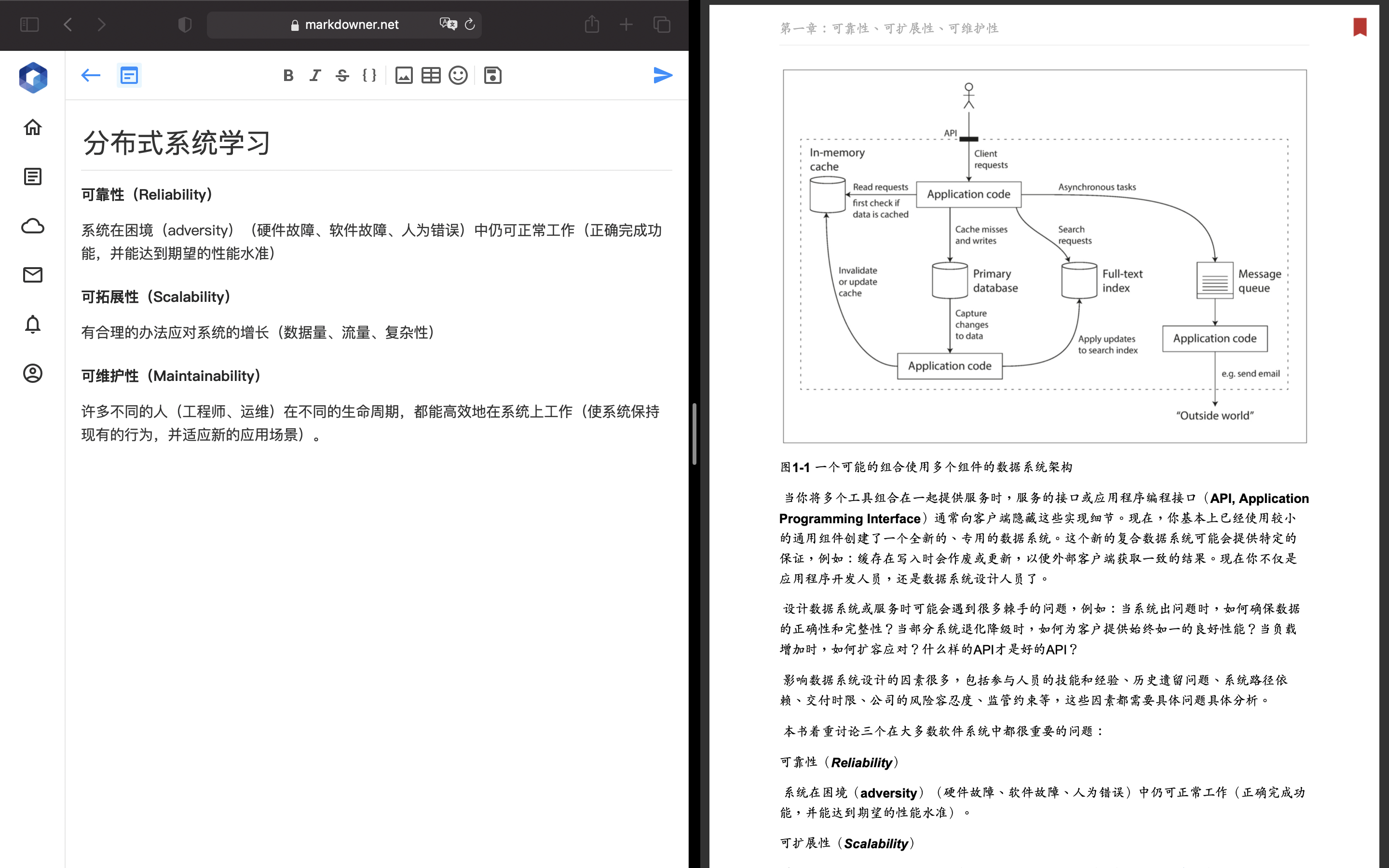Click the Bold formatting icon
The height and width of the screenshot is (868, 1389).
(x=288, y=75)
